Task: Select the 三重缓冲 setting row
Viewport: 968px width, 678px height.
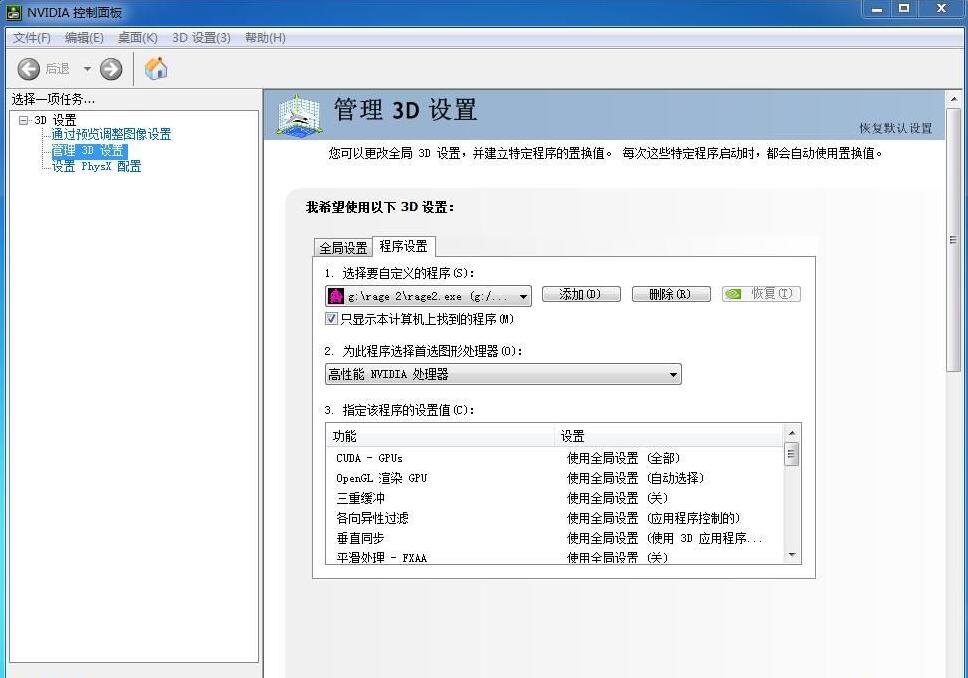Action: (x=555, y=498)
